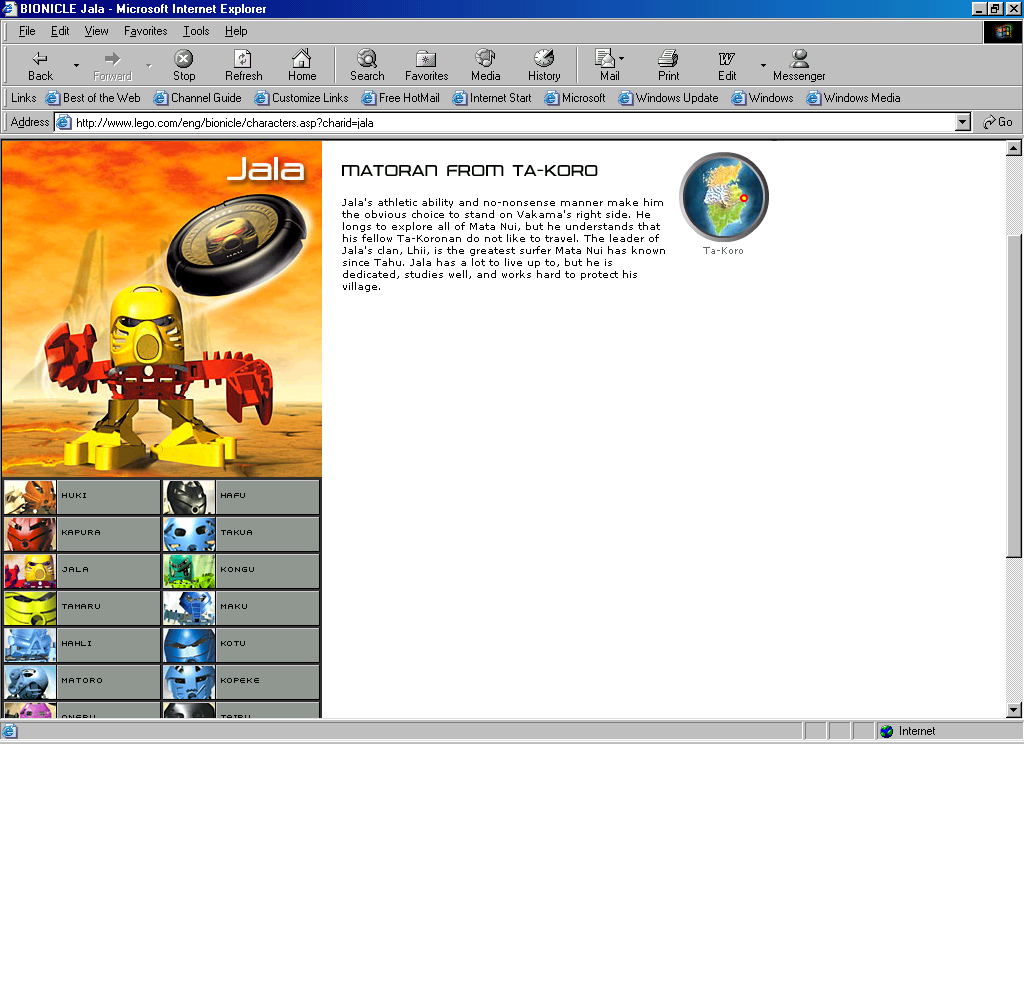Select the Takua character thumbnail

click(189, 534)
